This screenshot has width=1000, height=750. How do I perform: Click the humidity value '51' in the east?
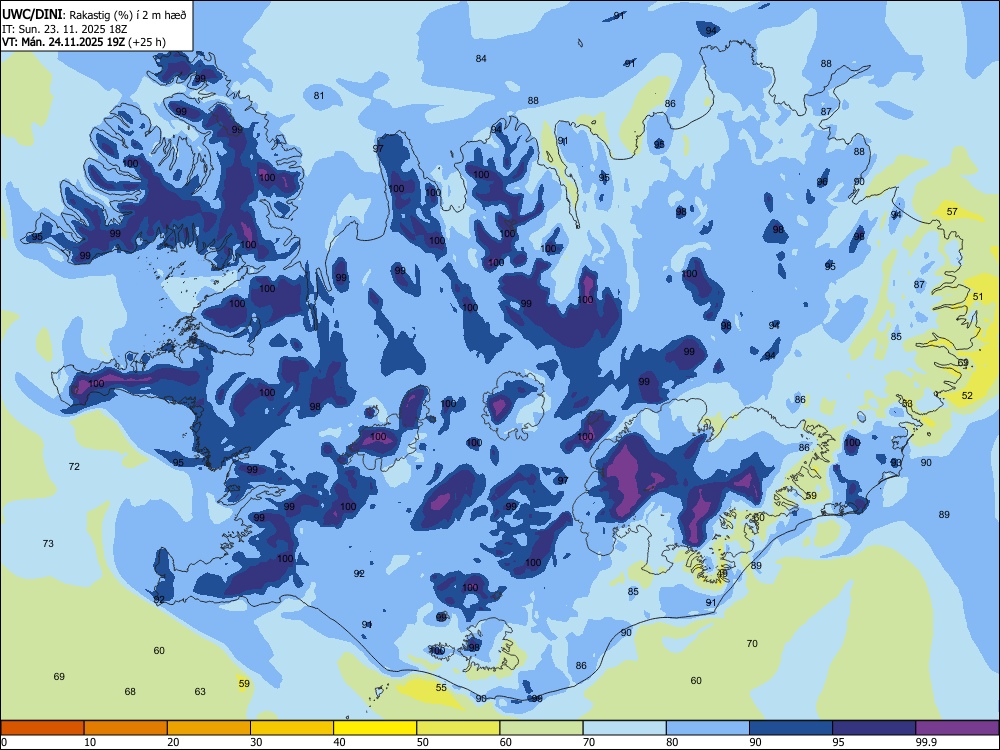coord(978,297)
